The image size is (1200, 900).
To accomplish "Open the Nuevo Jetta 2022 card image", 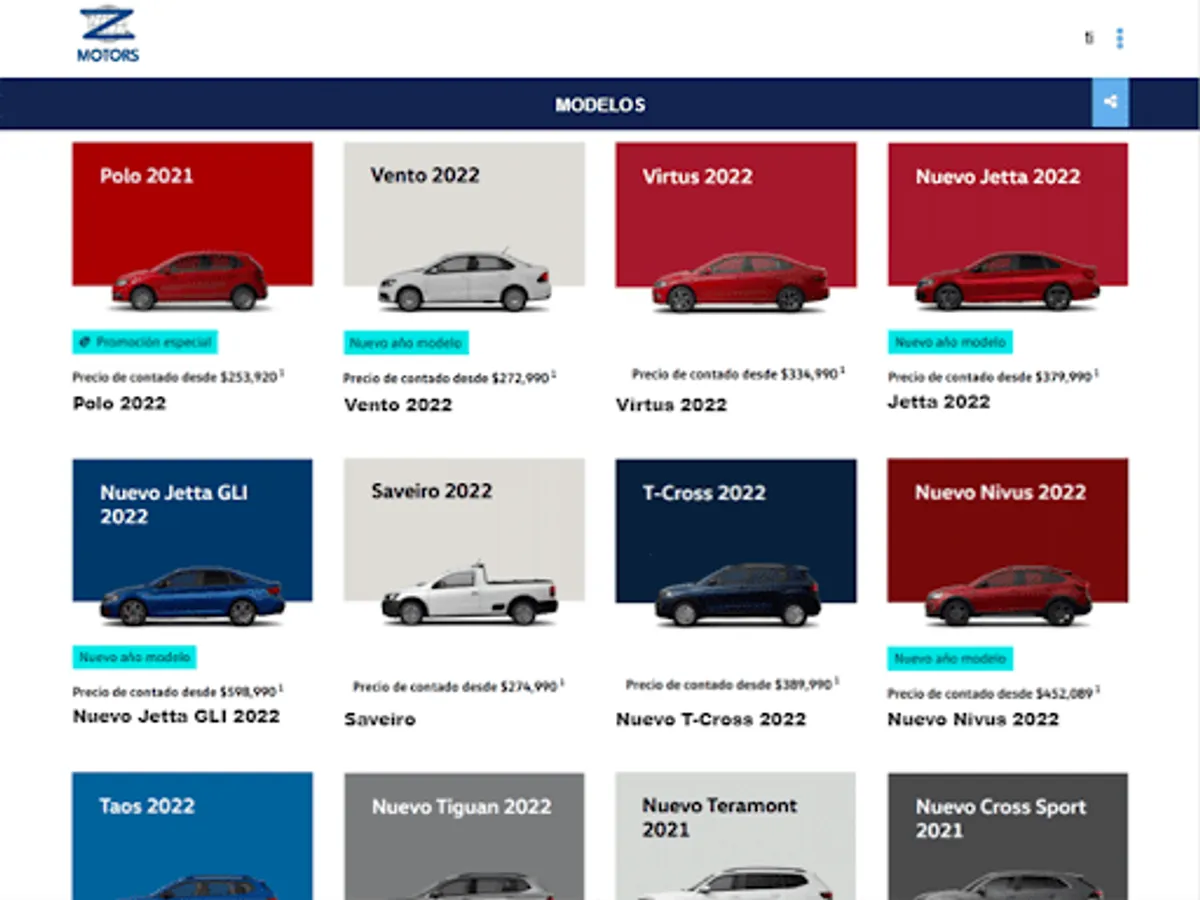I will tap(1008, 228).
